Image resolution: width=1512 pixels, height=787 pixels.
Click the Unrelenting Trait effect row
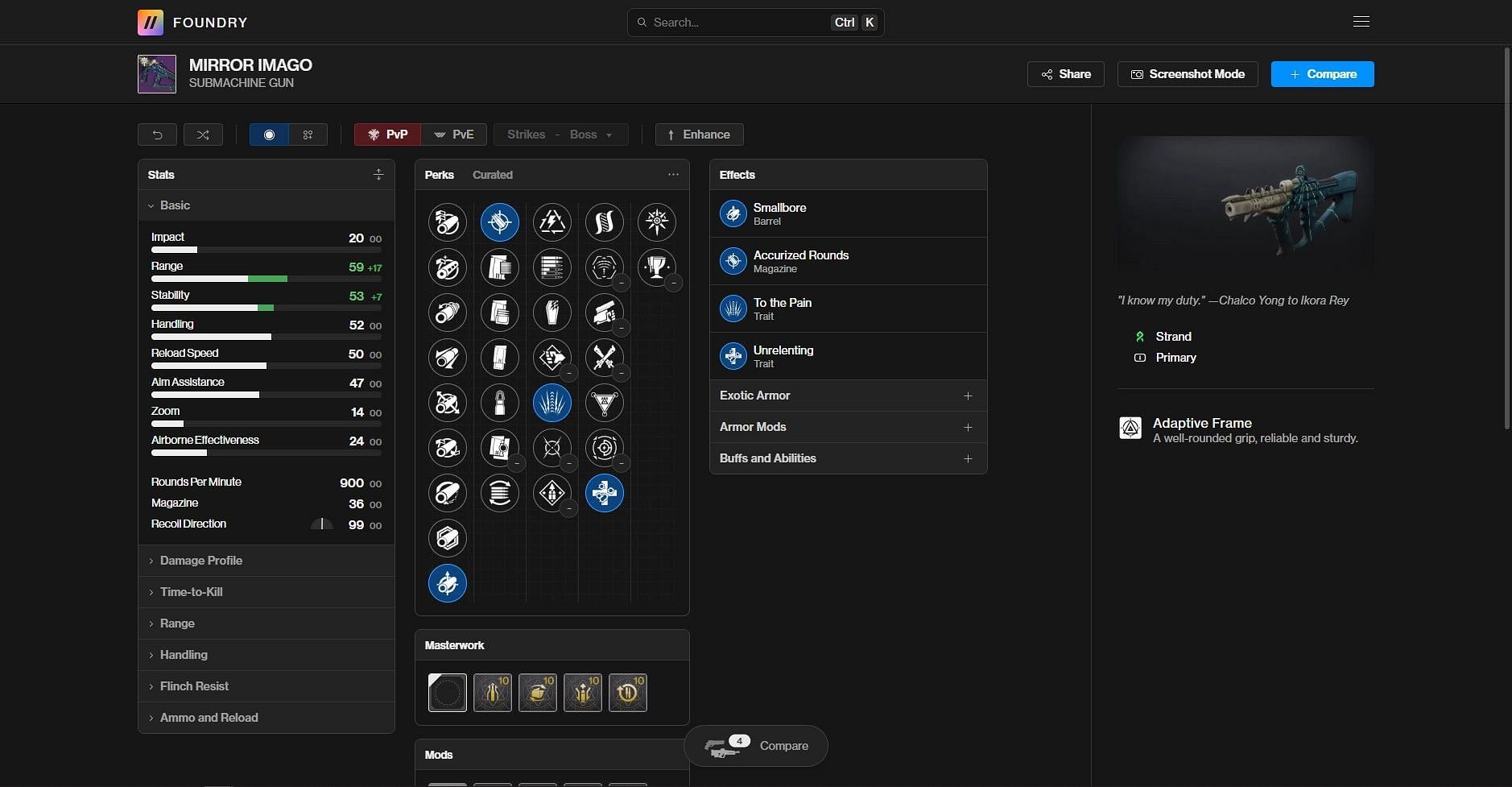848,356
